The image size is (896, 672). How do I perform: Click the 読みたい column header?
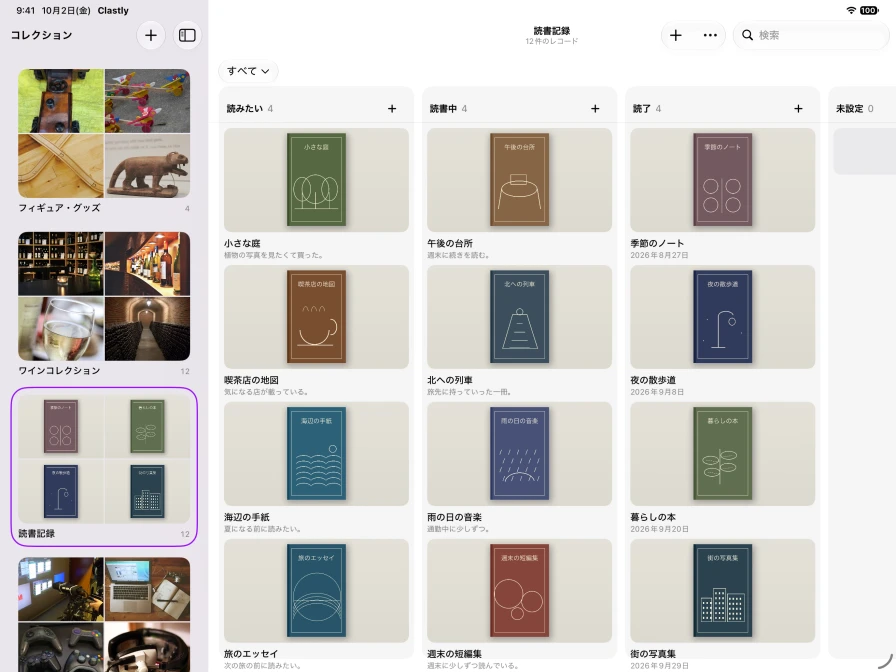(245, 109)
